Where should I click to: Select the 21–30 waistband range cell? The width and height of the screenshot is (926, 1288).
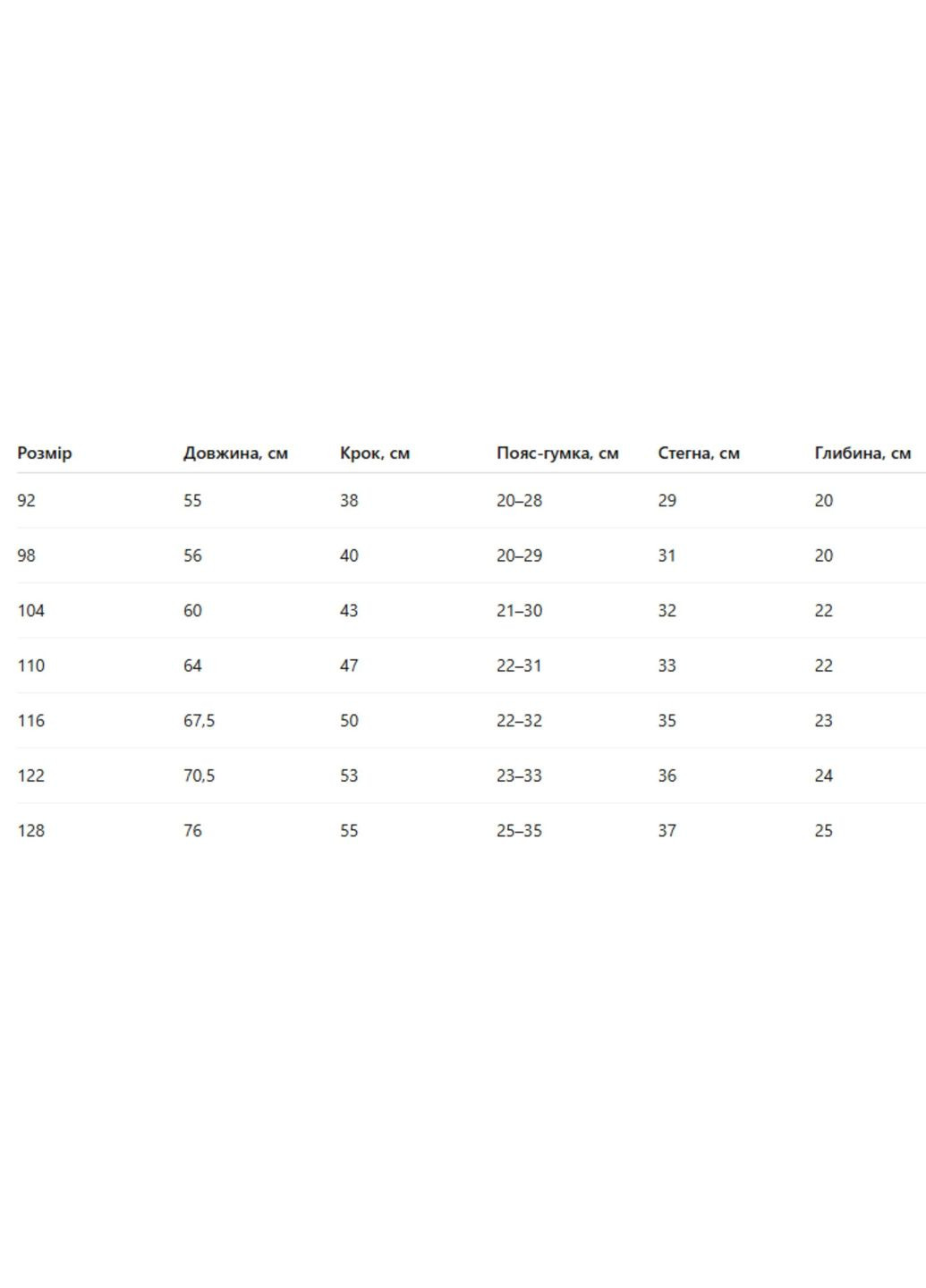[x=520, y=611]
